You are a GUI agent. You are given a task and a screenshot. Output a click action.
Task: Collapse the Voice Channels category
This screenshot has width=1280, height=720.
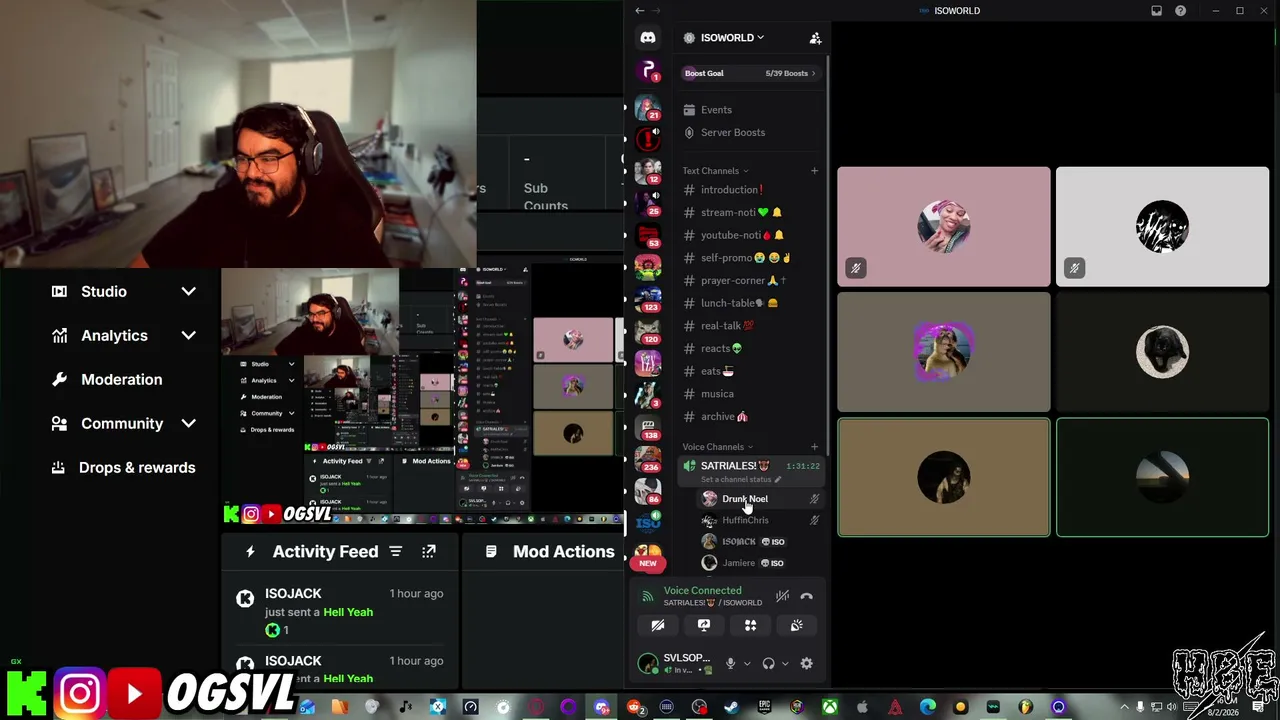(x=718, y=447)
